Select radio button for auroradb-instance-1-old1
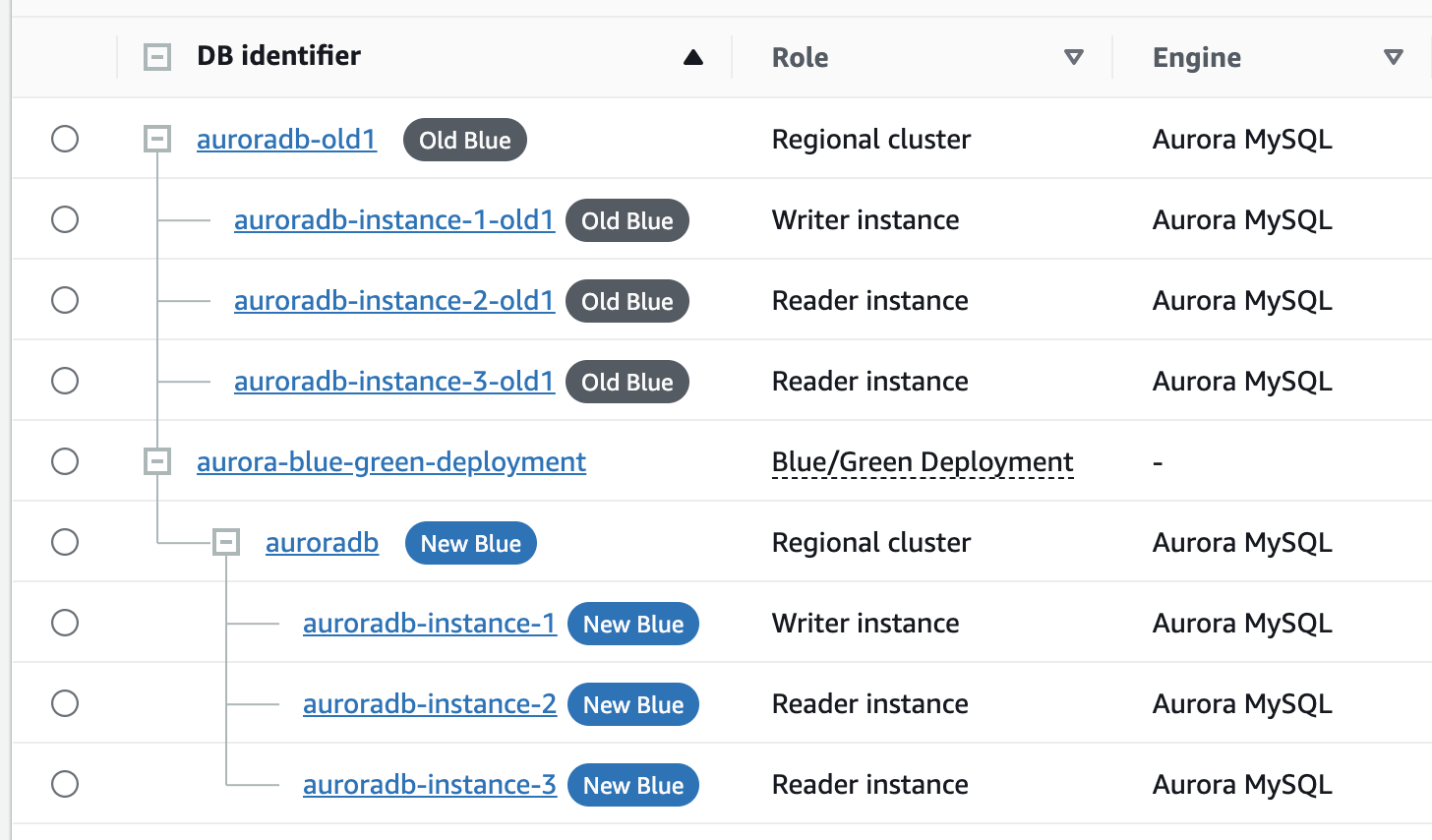 click(x=65, y=219)
